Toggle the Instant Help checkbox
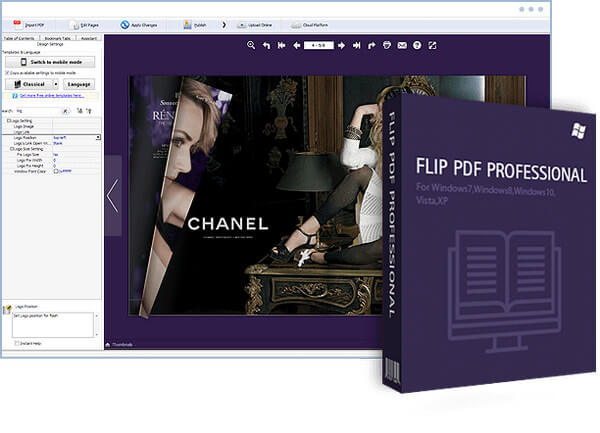The width and height of the screenshot is (600, 433). 16,343
